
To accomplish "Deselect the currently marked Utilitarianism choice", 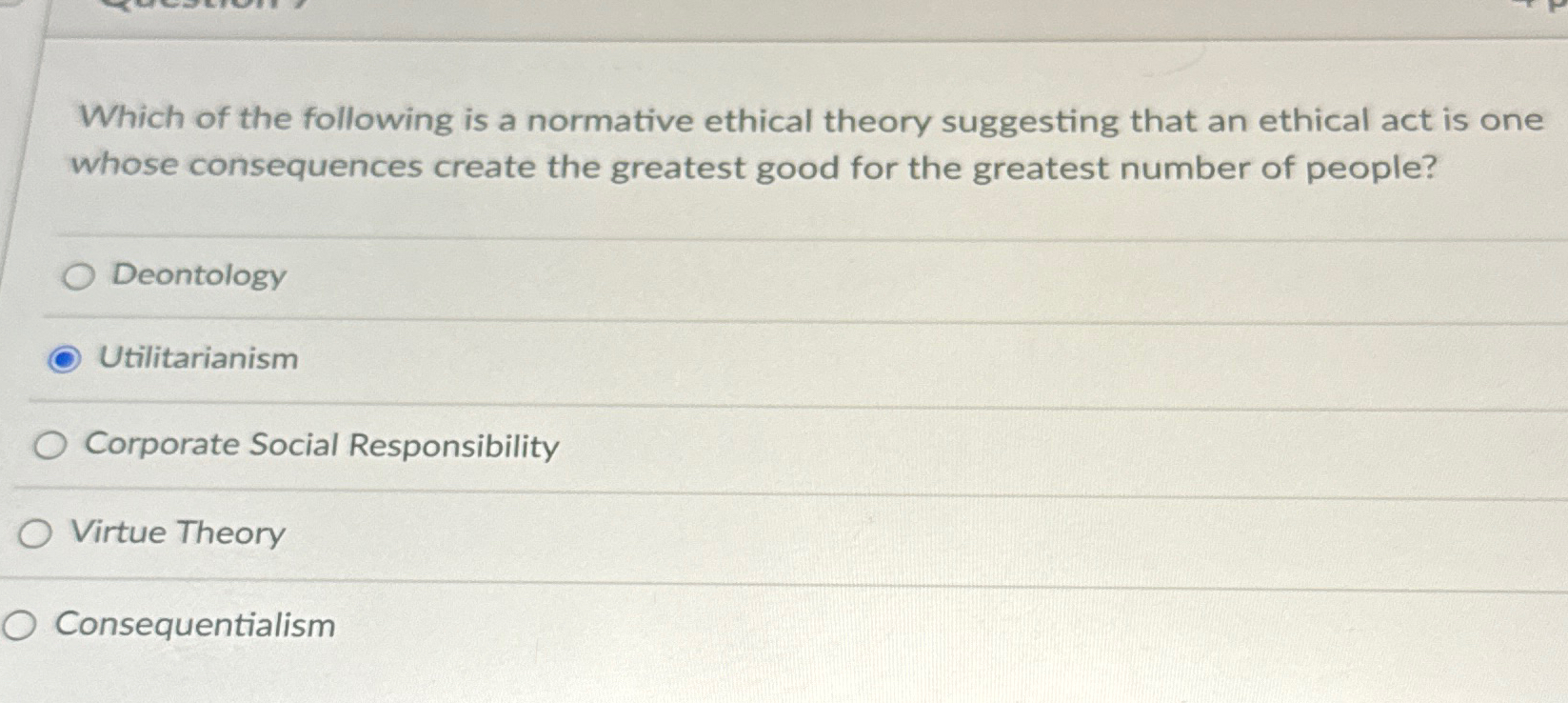I will tap(63, 360).
